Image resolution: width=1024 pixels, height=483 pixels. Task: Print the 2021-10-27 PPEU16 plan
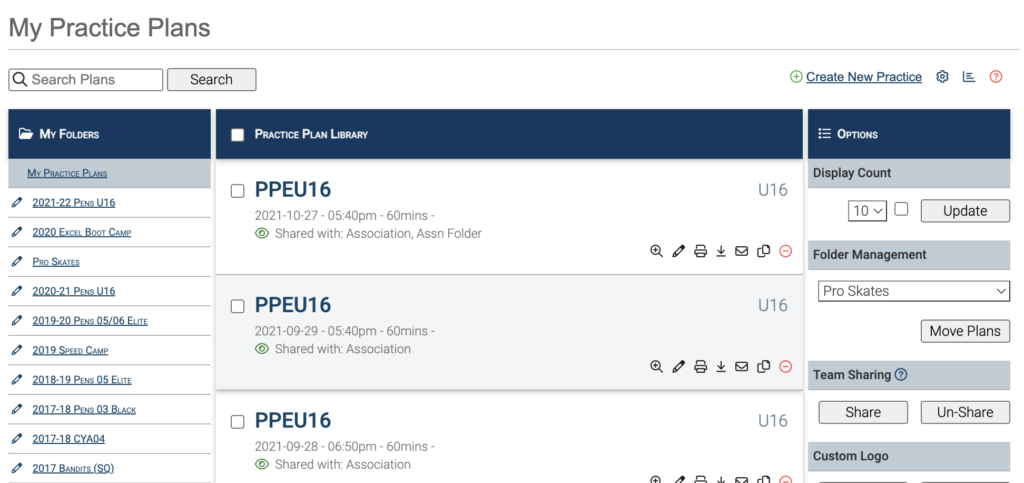coord(700,251)
